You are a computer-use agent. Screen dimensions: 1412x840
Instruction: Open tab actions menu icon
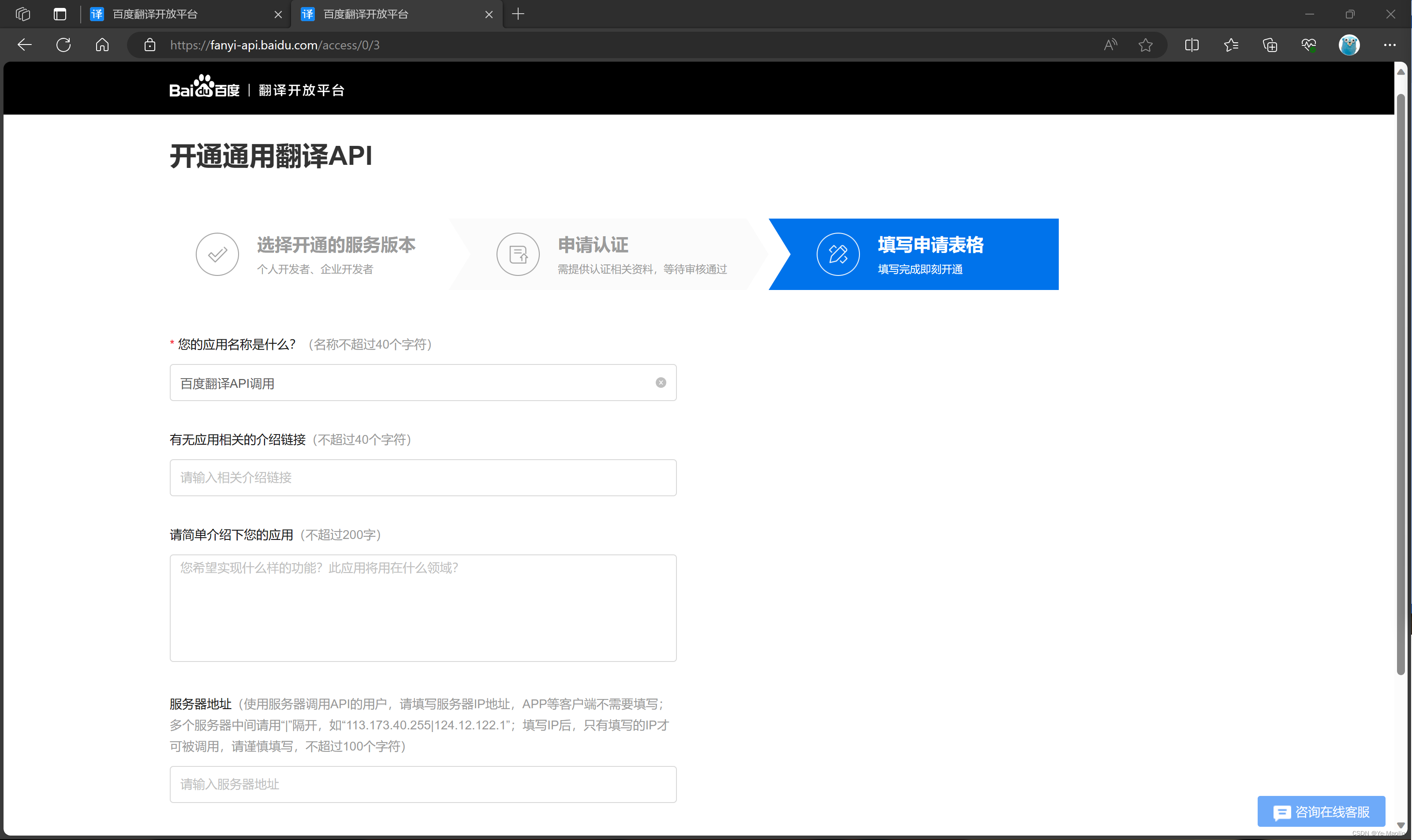60,14
